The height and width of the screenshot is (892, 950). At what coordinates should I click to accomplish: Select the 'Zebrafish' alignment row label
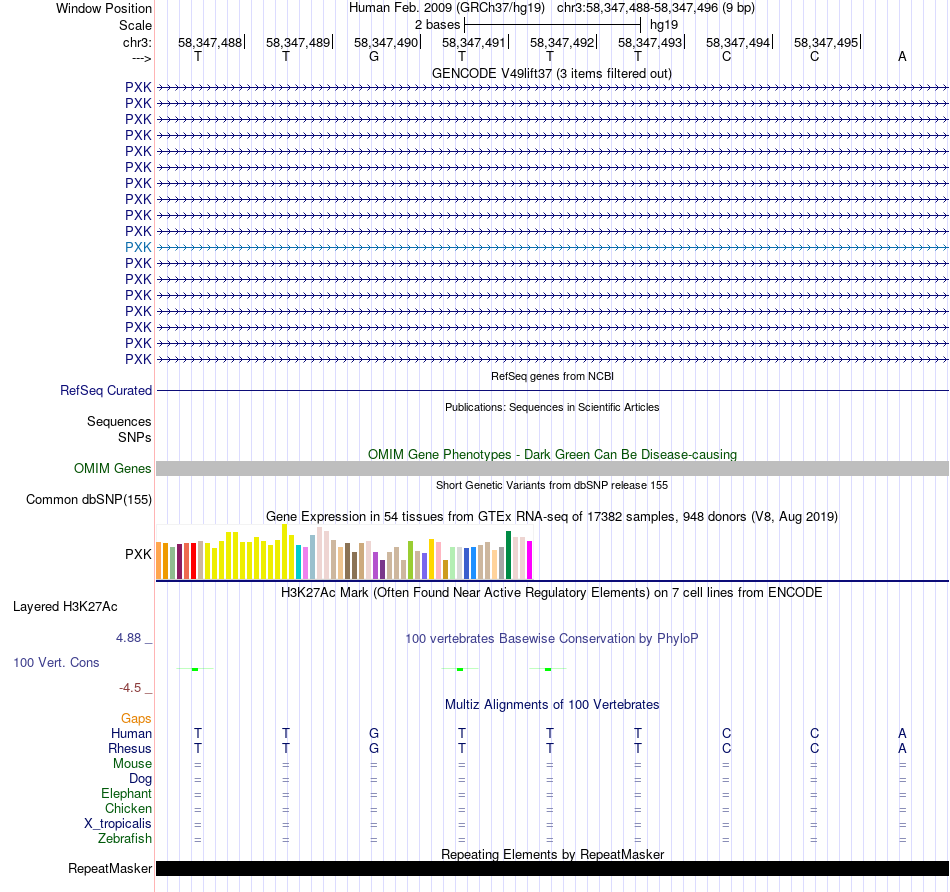(x=125, y=839)
